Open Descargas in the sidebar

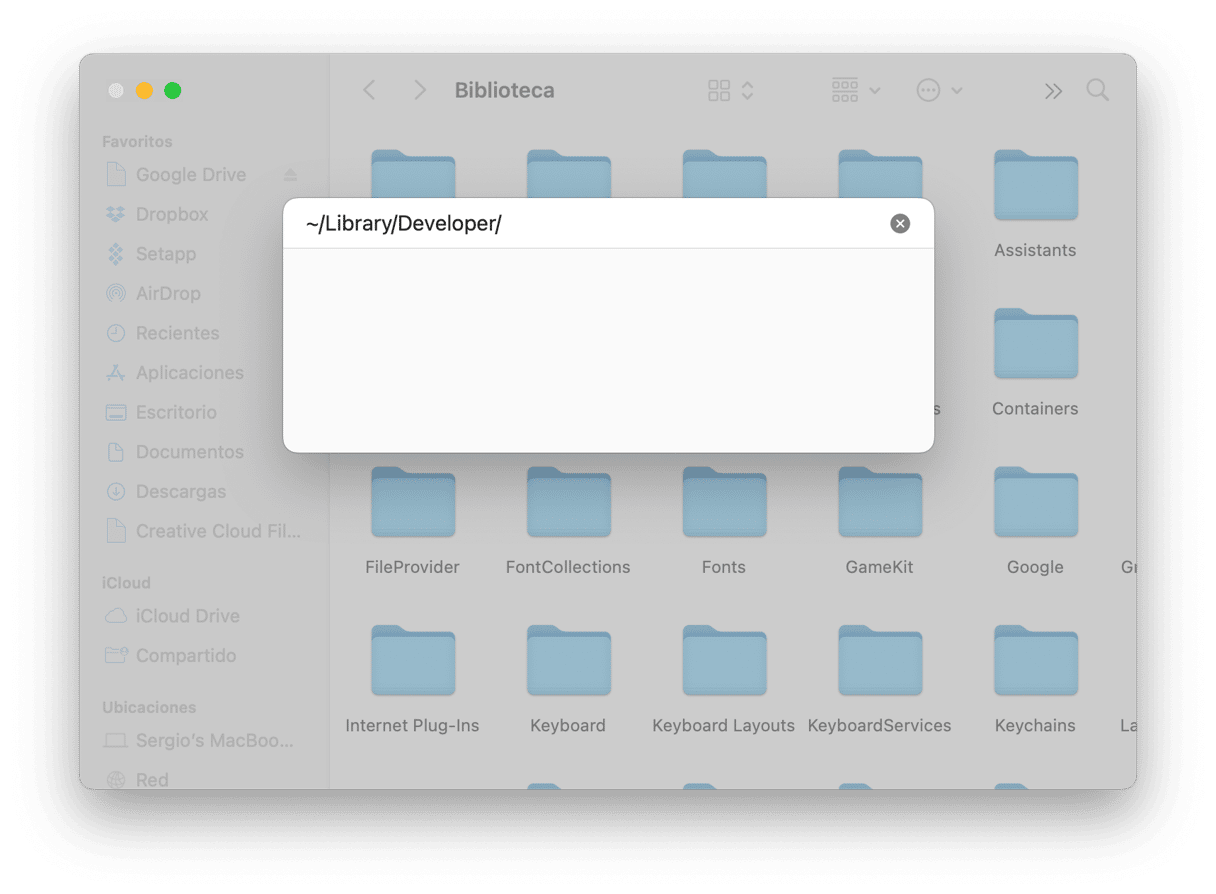click(x=180, y=492)
